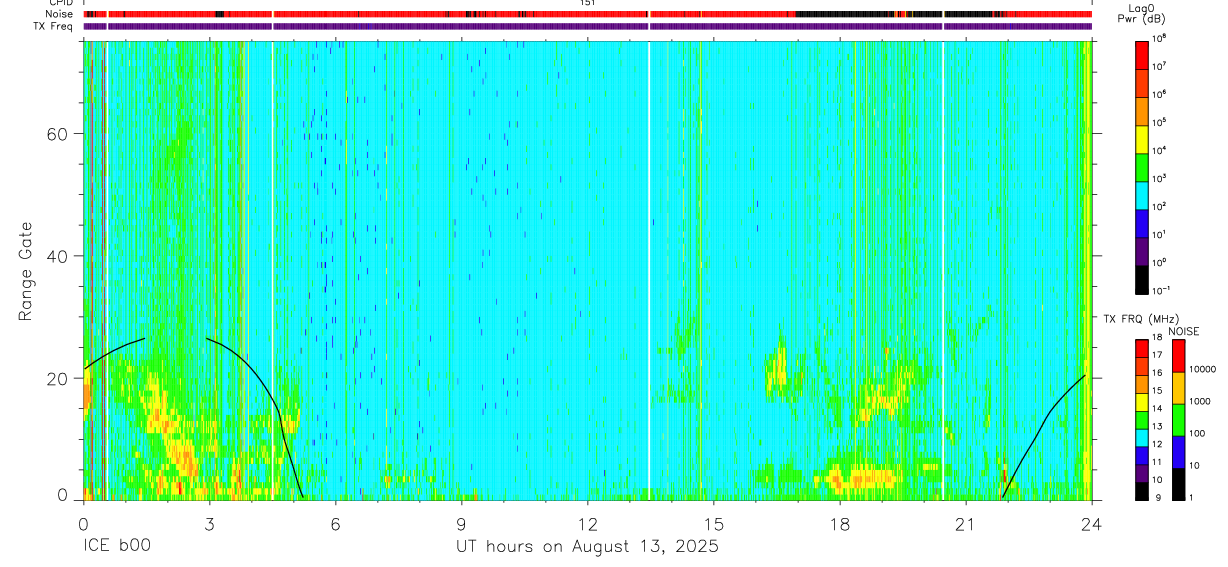Click the yellow swatch in NOISE legend
This screenshot has width=1228, height=567.
(1178, 388)
